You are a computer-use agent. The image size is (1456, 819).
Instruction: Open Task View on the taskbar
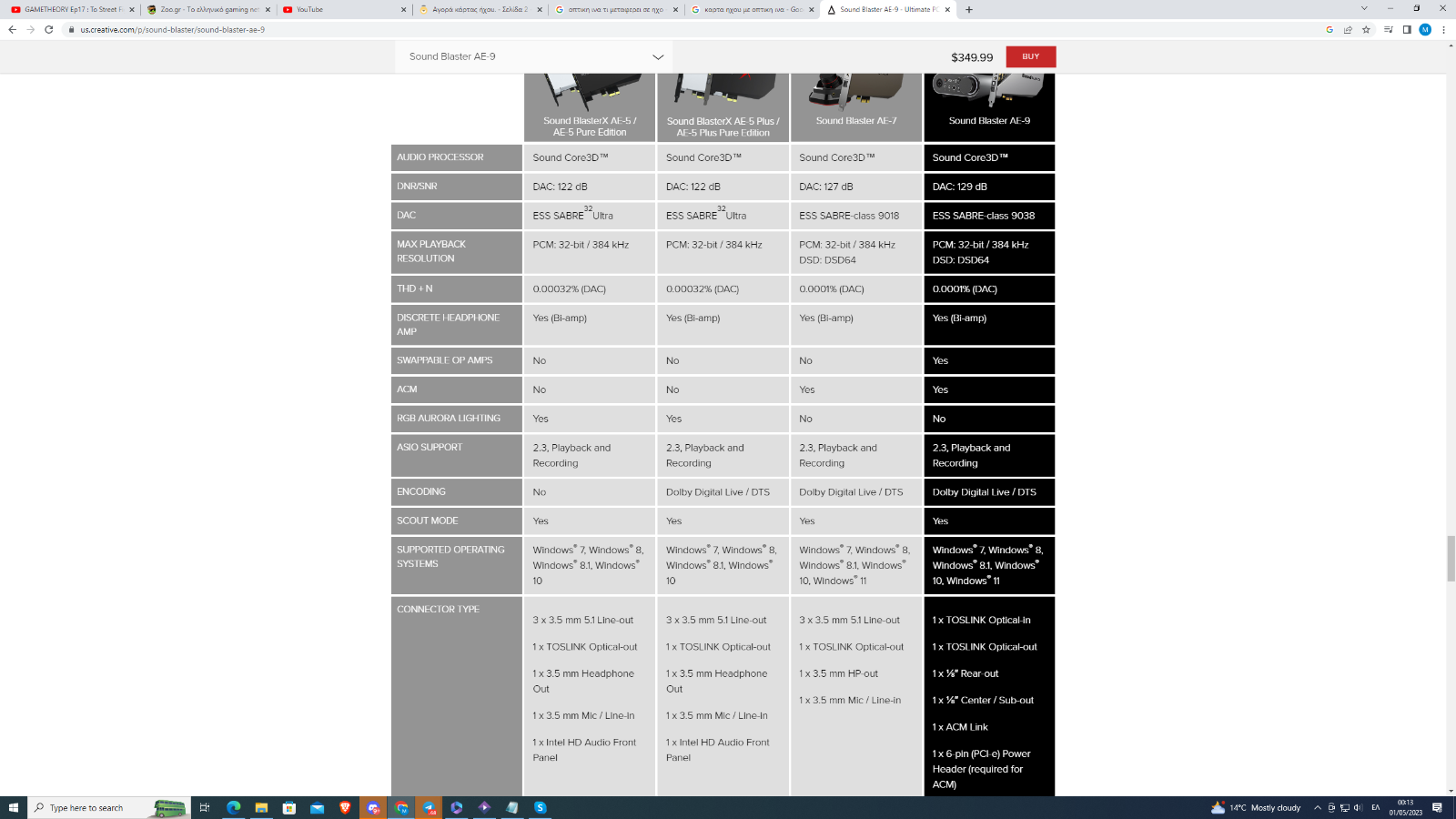tap(205, 807)
